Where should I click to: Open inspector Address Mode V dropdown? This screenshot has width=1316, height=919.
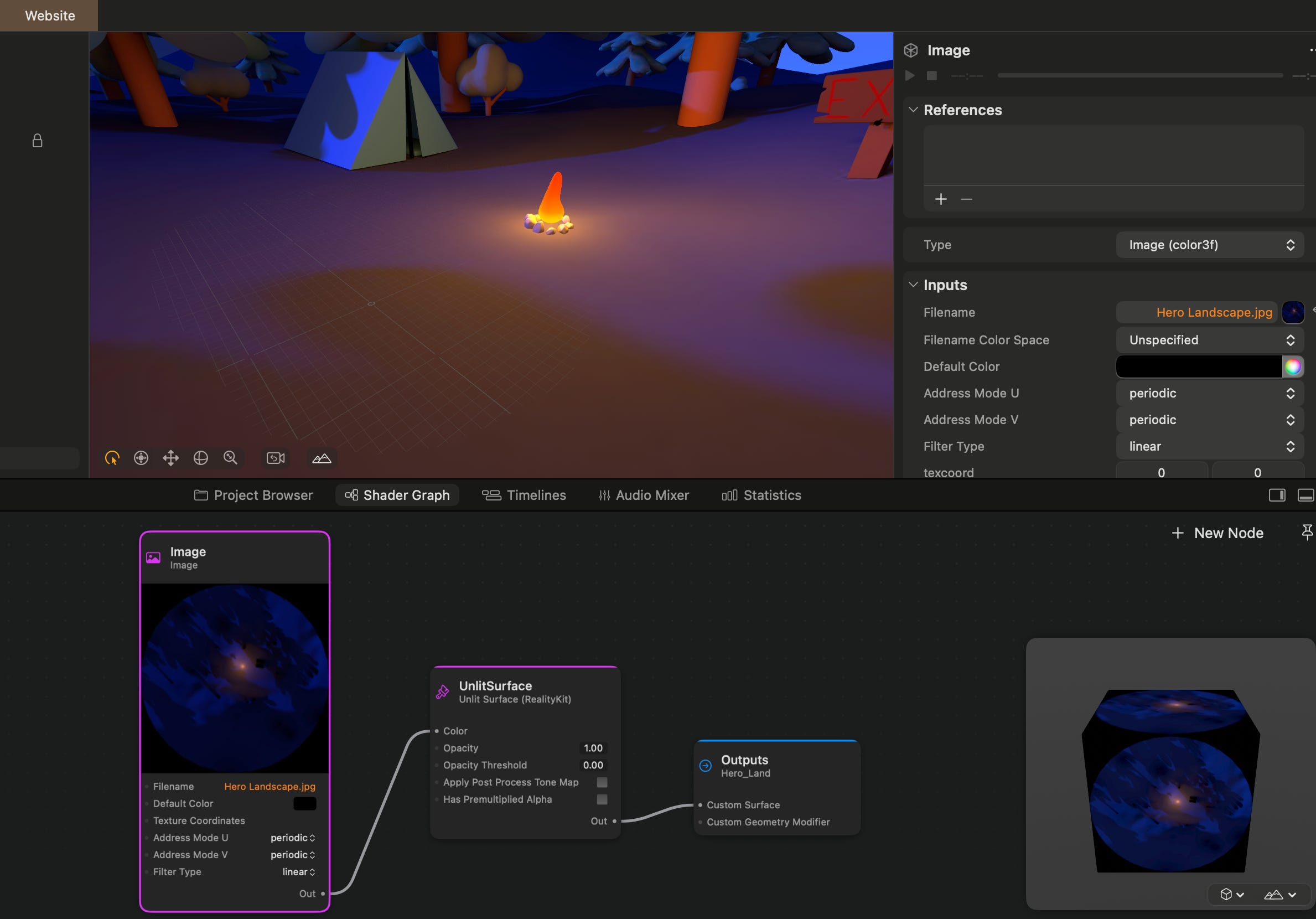click(1210, 420)
